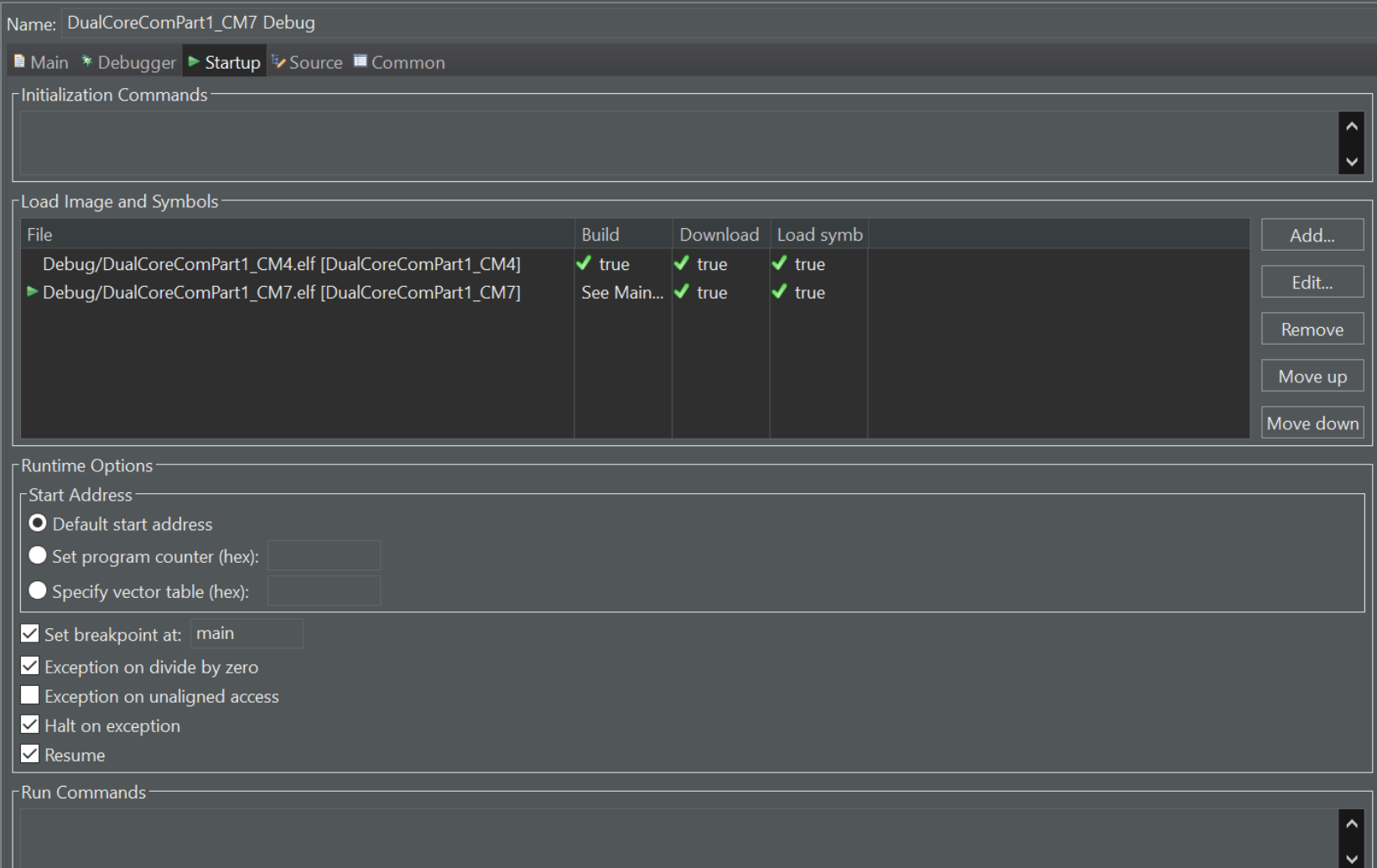Click the green arrow beside CM7.elf entry
The image size is (1377, 868).
coord(32,292)
